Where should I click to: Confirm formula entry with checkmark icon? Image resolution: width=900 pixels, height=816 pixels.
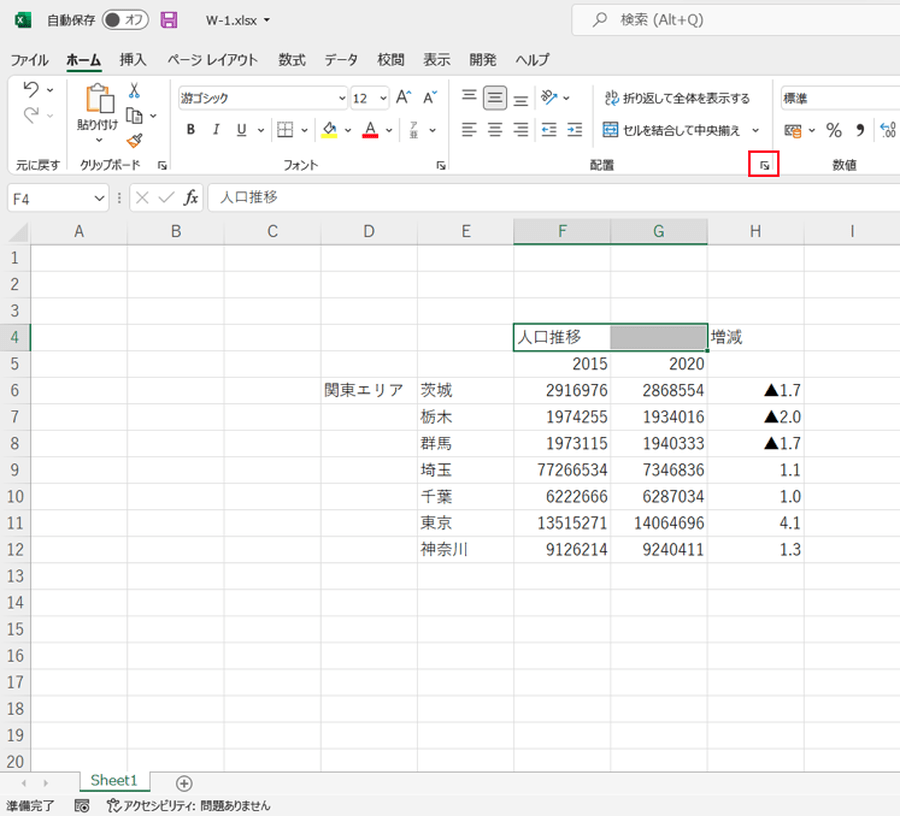point(166,198)
